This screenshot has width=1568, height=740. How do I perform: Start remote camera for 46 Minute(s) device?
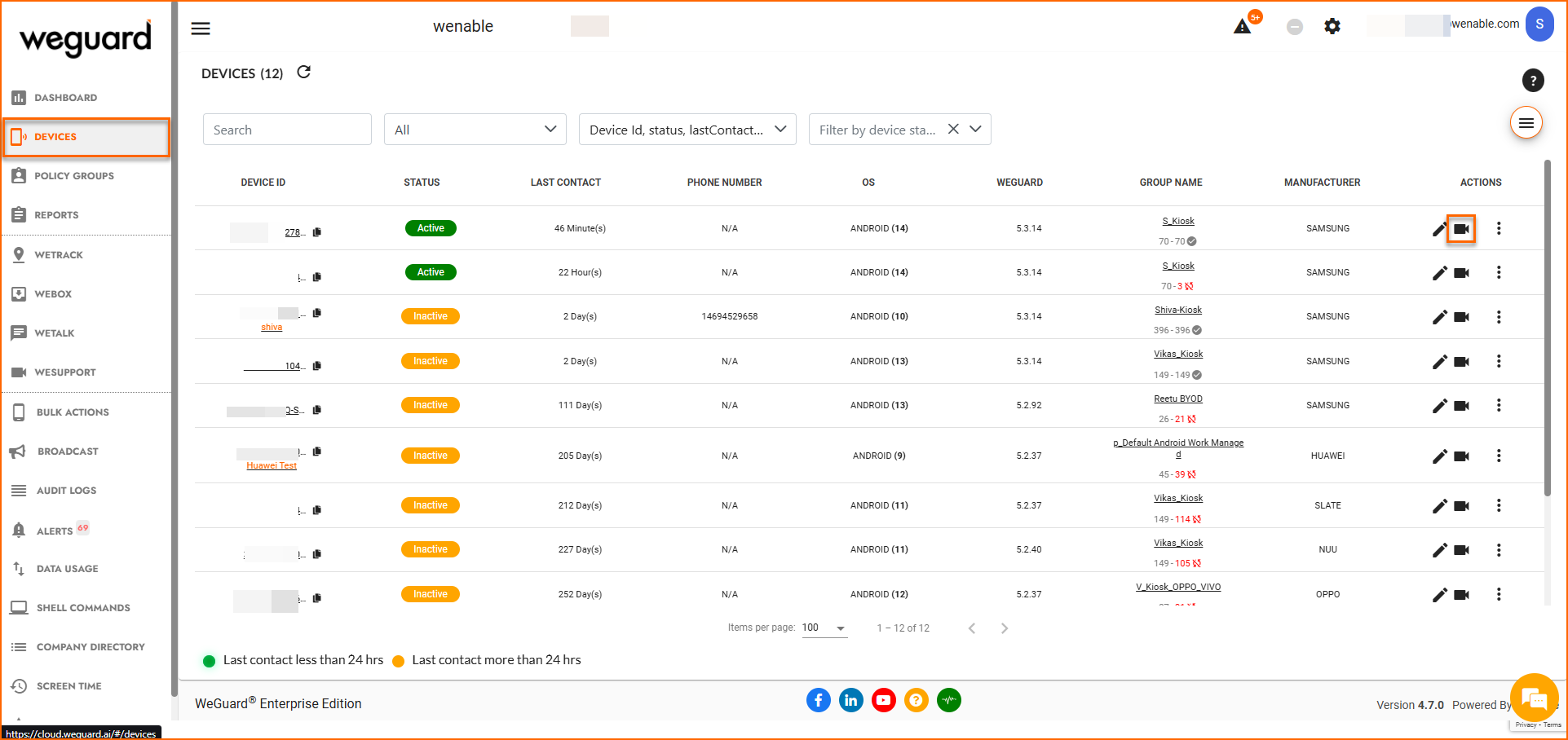[1461, 229]
